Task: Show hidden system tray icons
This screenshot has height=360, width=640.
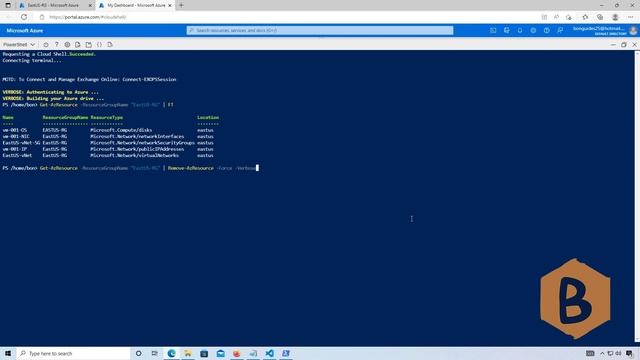Action: coord(602,353)
